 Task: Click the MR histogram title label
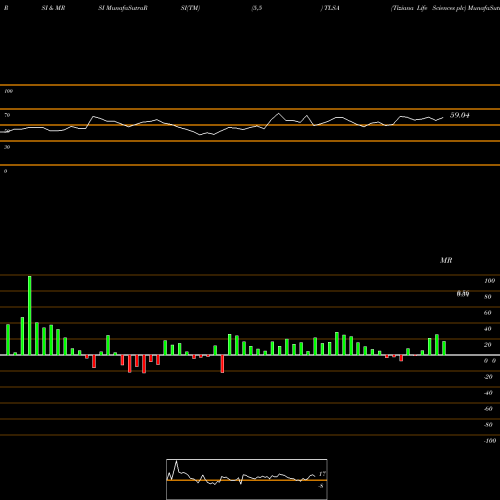tap(446, 260)
